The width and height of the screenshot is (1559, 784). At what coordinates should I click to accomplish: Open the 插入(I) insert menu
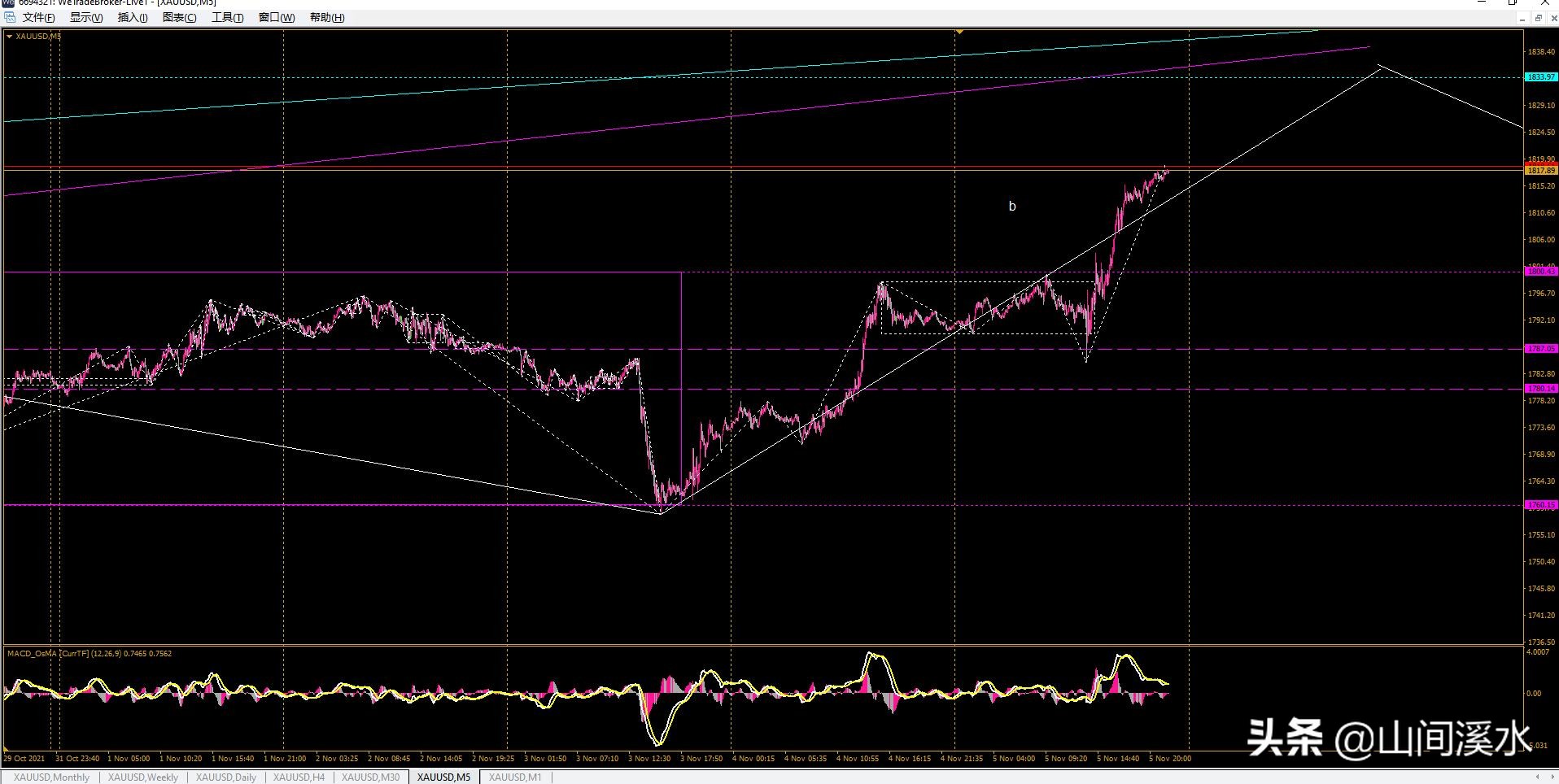[x=133, y=18]
